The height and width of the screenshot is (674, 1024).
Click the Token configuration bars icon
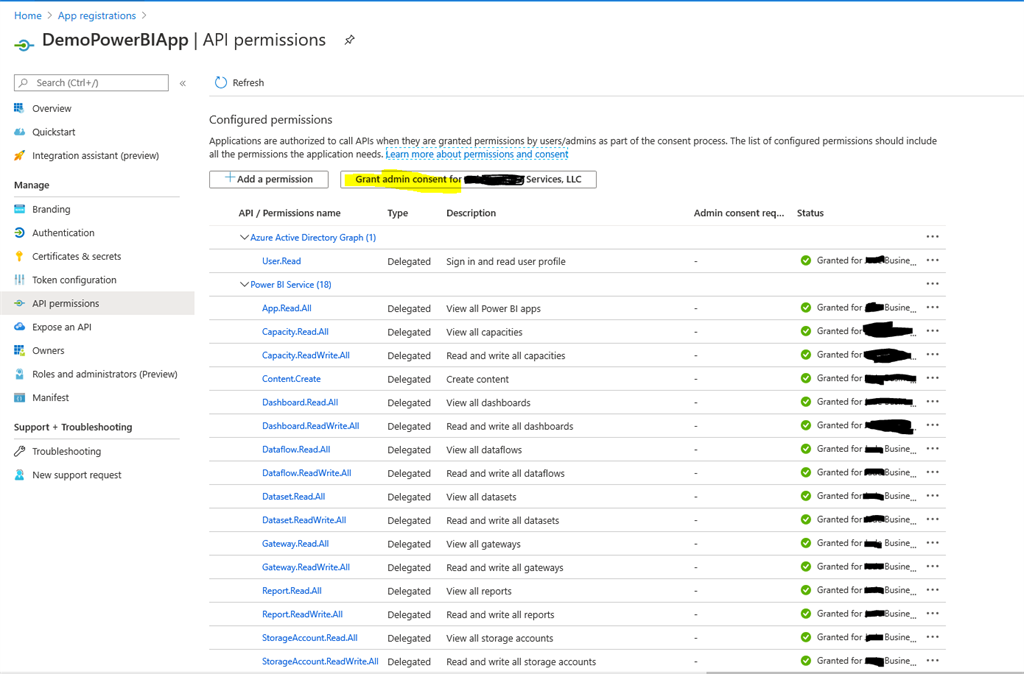tap(20, 280)
